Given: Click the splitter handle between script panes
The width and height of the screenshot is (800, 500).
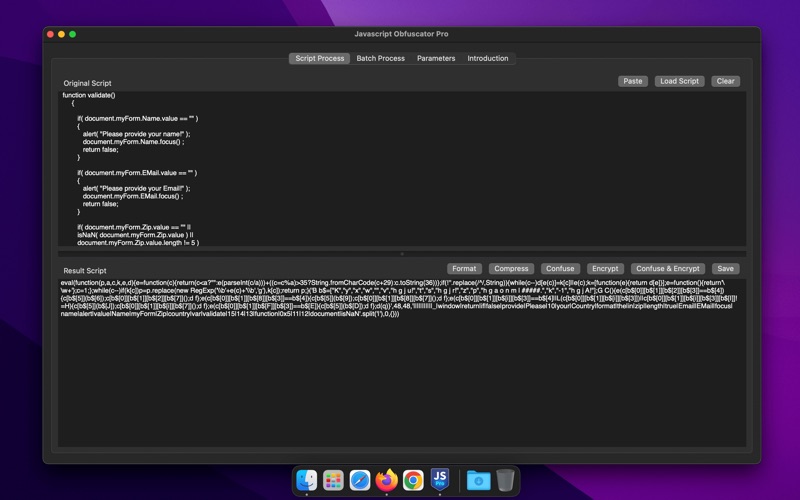Looking at the screenshot, I should click(402, 254).
